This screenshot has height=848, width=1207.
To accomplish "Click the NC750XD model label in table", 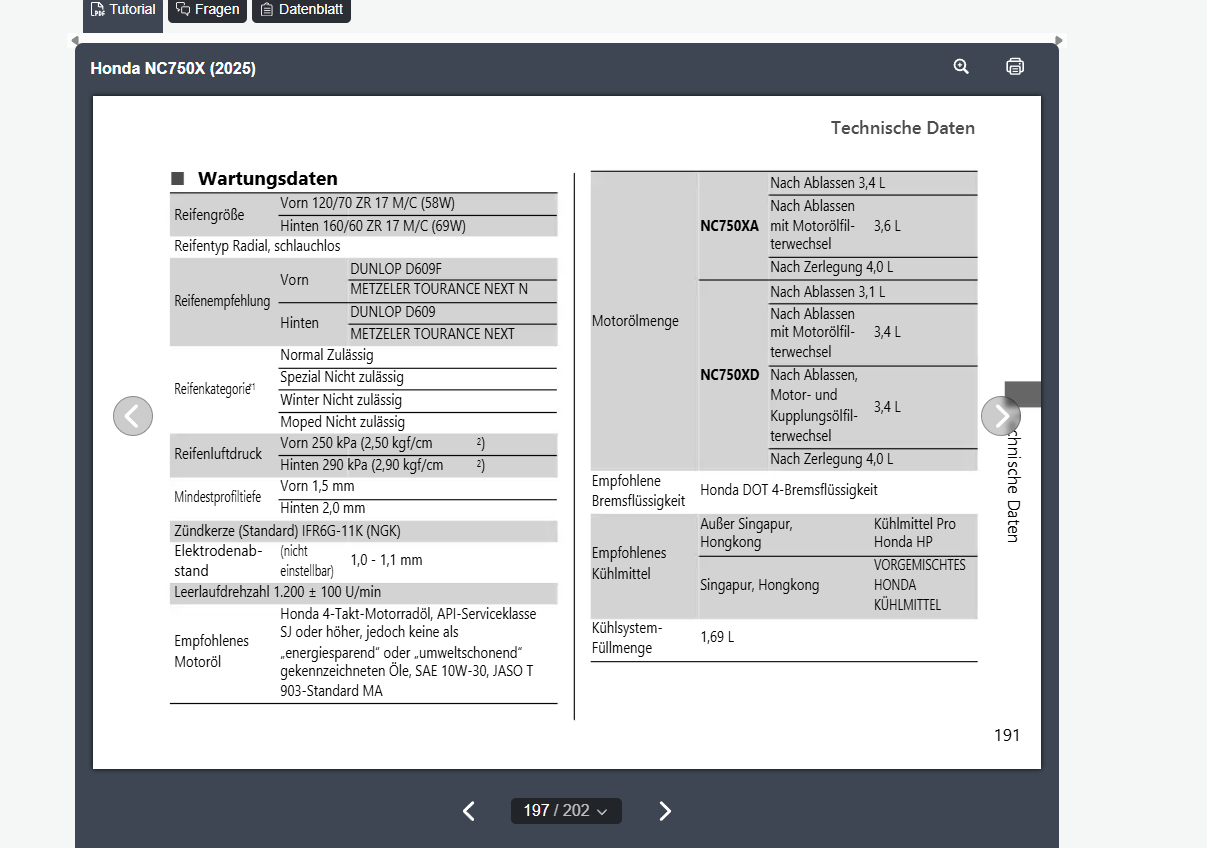I will point(729,375).
